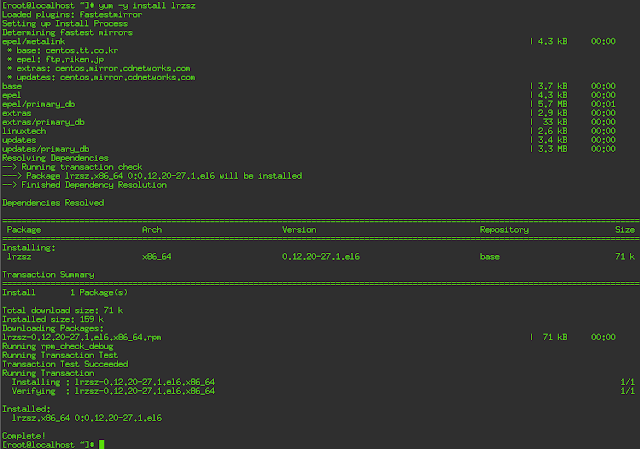The width and height of the screenshot is (640, 449).
Task: Click the "Transaction Test Succeeded" line
Action: click(x=54, y=364)
